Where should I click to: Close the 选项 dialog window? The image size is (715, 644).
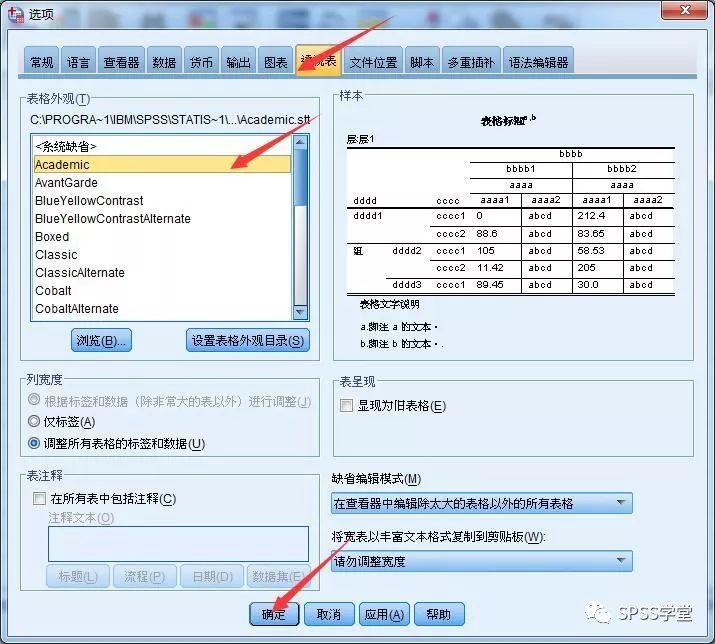coord(685,10)
